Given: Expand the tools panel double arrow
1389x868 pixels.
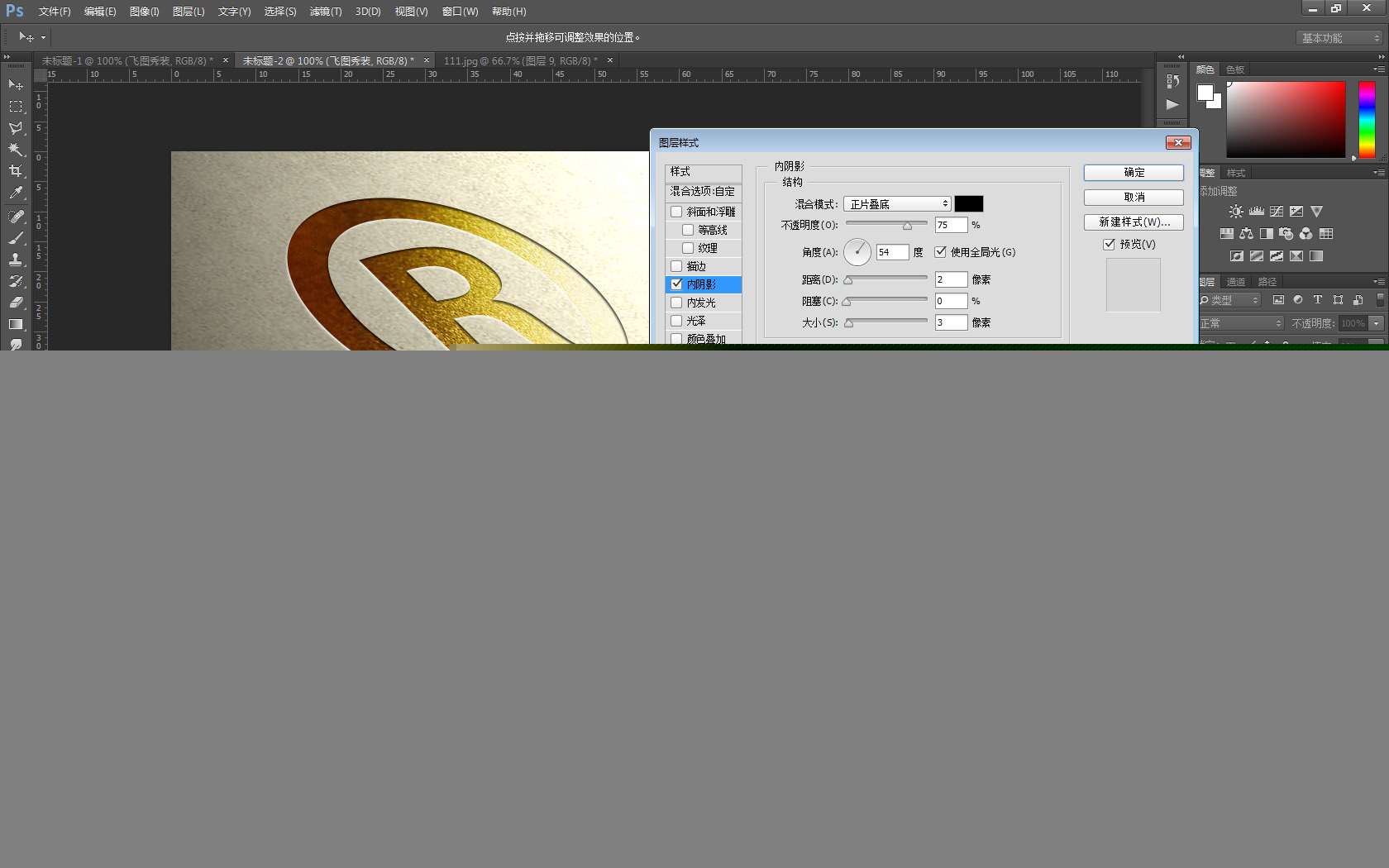Looking at the screenshot, I should pyautogui.click(x=7, y=57).
